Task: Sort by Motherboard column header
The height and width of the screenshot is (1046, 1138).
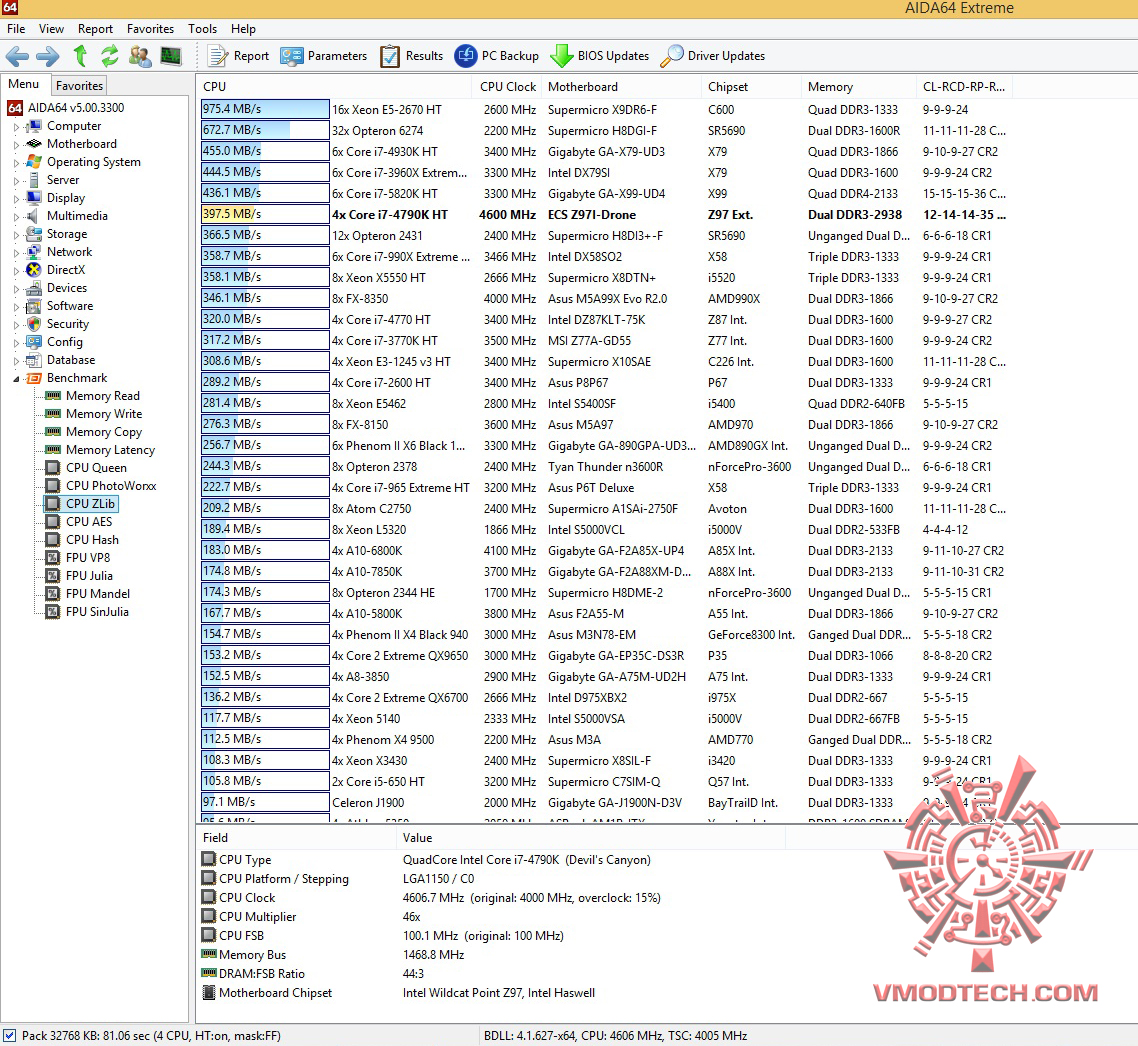Action: pos(622,86)
